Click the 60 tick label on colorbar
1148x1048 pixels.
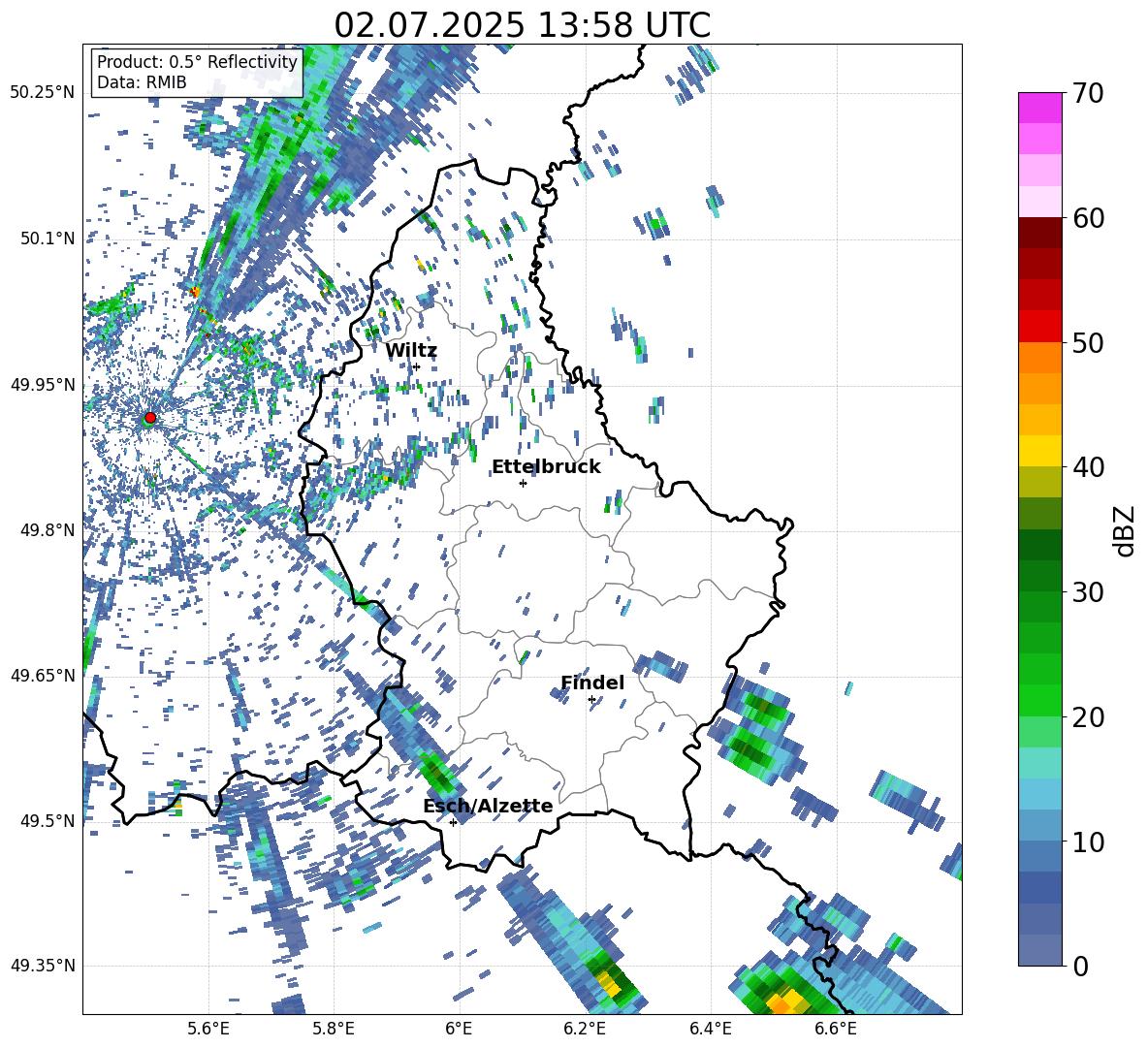pos(1088,218)
